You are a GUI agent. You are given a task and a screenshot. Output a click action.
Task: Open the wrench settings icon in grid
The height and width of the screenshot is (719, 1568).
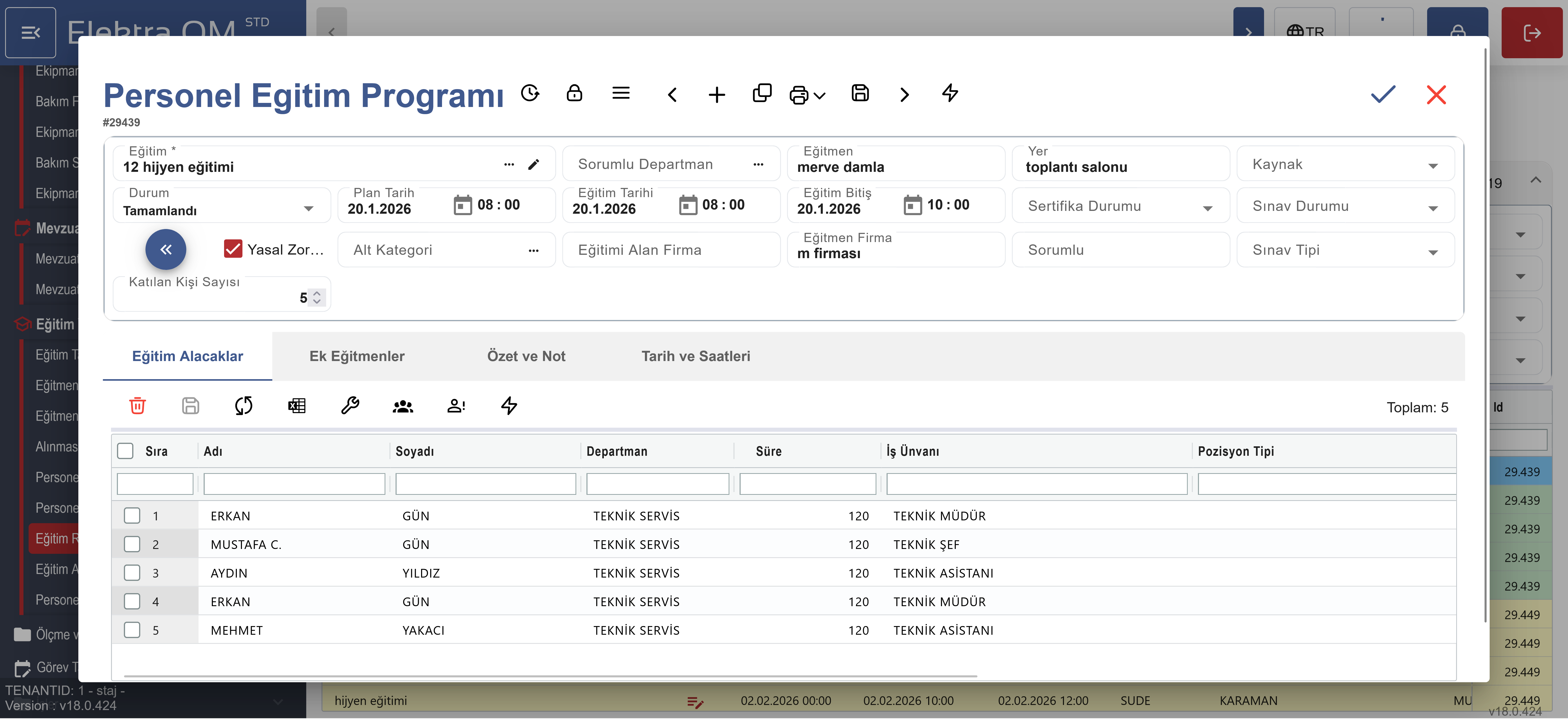[350, 405]
